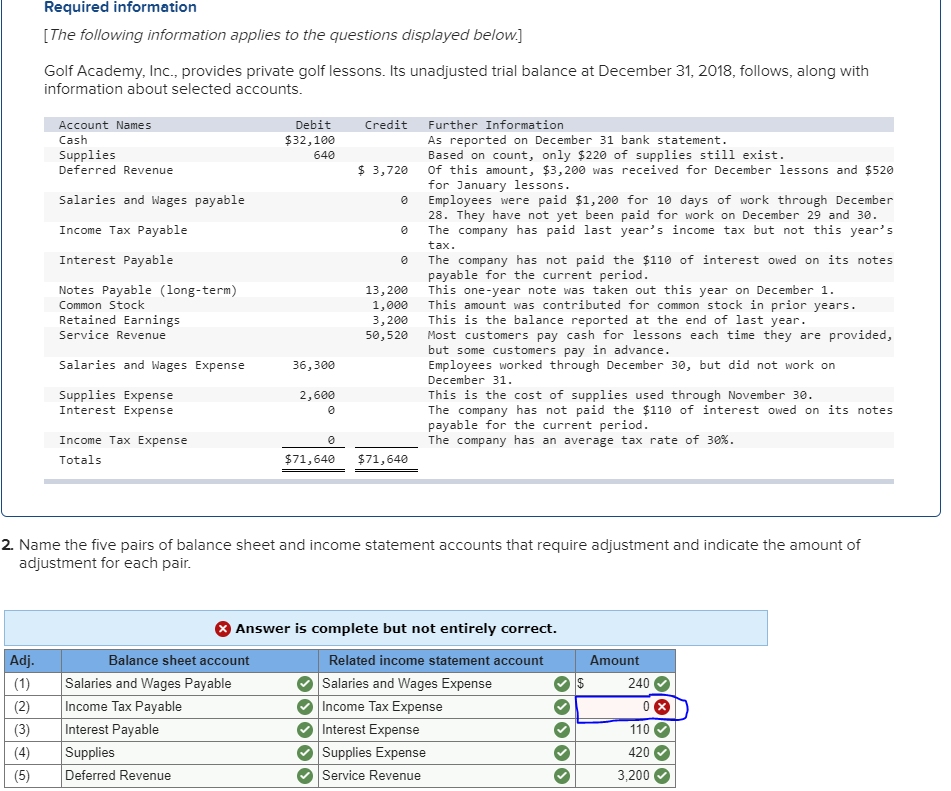Click the green check beside Supplies Expense answer
The height and width of the screenshot is (791, 951).
(x=562, y=753)
